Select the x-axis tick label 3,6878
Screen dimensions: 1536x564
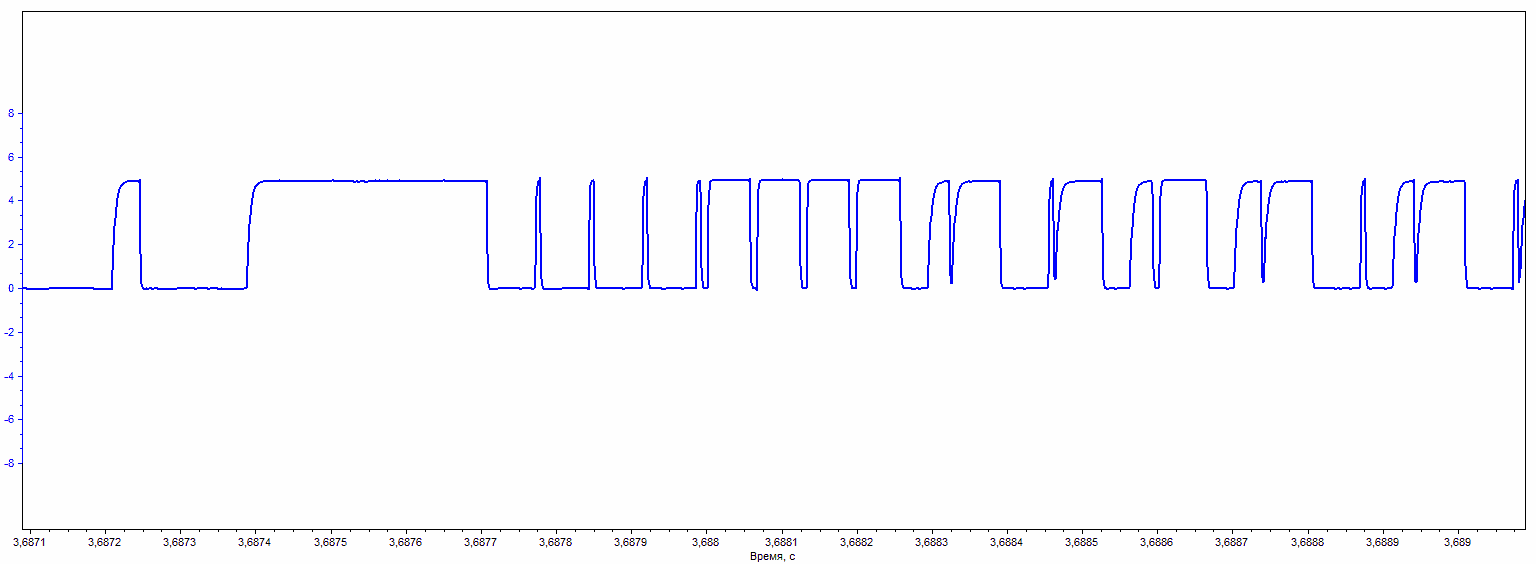pos(556,542)
